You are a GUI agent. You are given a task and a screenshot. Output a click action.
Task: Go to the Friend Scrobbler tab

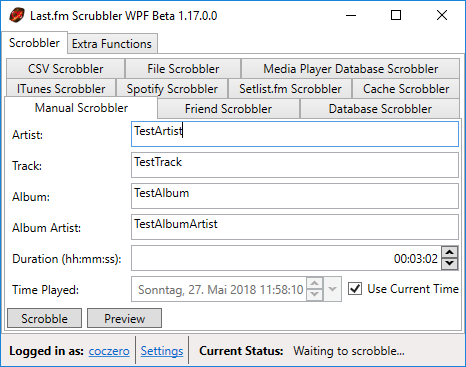point(228,109)
